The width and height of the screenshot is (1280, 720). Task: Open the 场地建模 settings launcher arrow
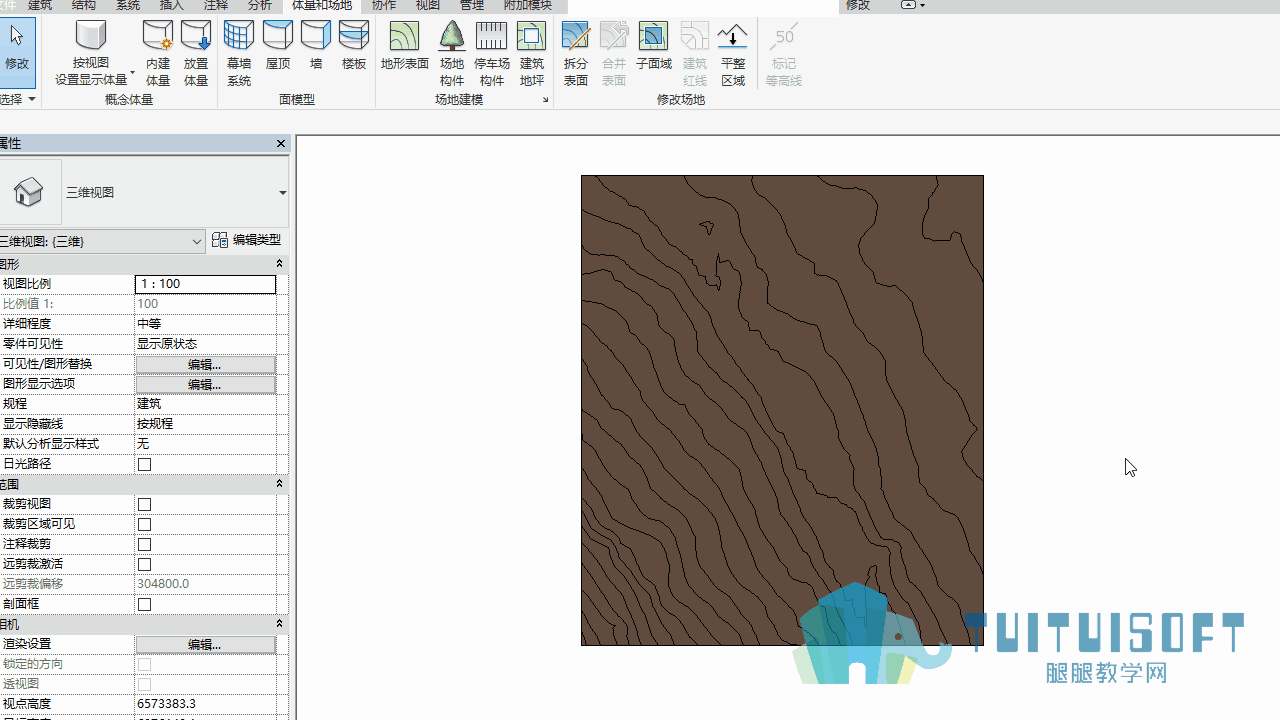pyautogui.click(x=546, y=100)
